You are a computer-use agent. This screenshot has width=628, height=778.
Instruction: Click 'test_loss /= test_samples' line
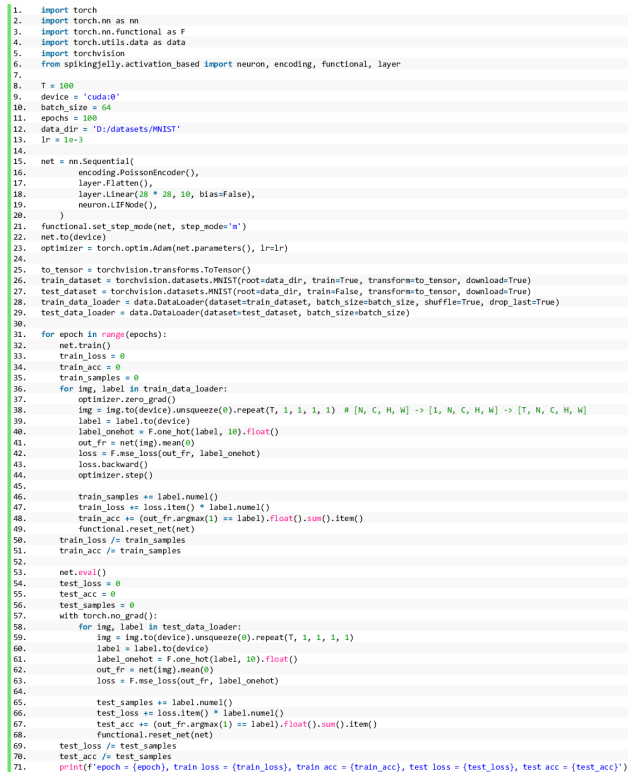point(118,746)
